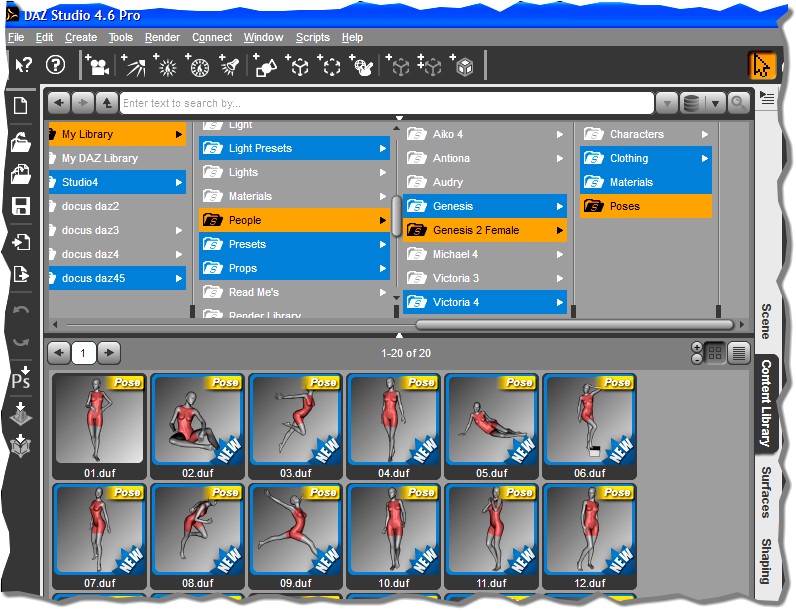The height and width of the screenshot is (611, 796).
Task: Select the Props folder
Action: tap(294, 268)
